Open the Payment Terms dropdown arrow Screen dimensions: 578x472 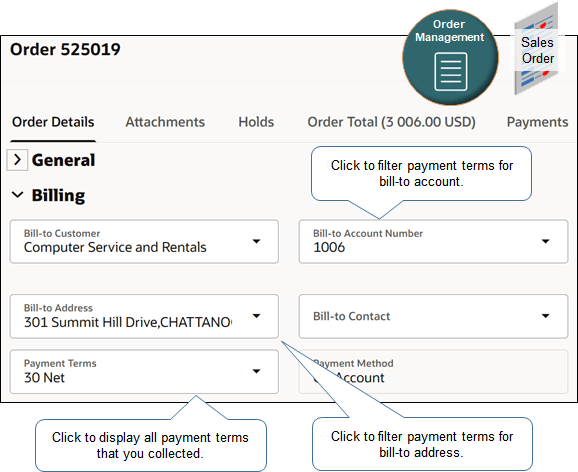point(256,371)
